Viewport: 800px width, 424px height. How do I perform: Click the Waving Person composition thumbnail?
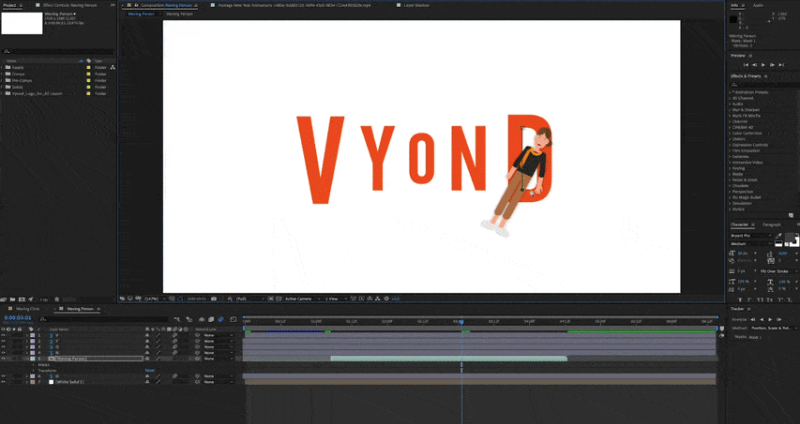(22, 23)
